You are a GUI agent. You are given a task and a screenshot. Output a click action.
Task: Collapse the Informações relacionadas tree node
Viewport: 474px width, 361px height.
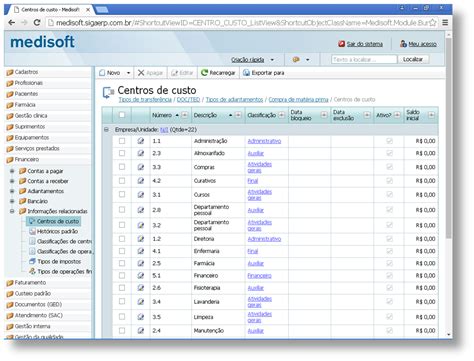[x=12, y=211]
